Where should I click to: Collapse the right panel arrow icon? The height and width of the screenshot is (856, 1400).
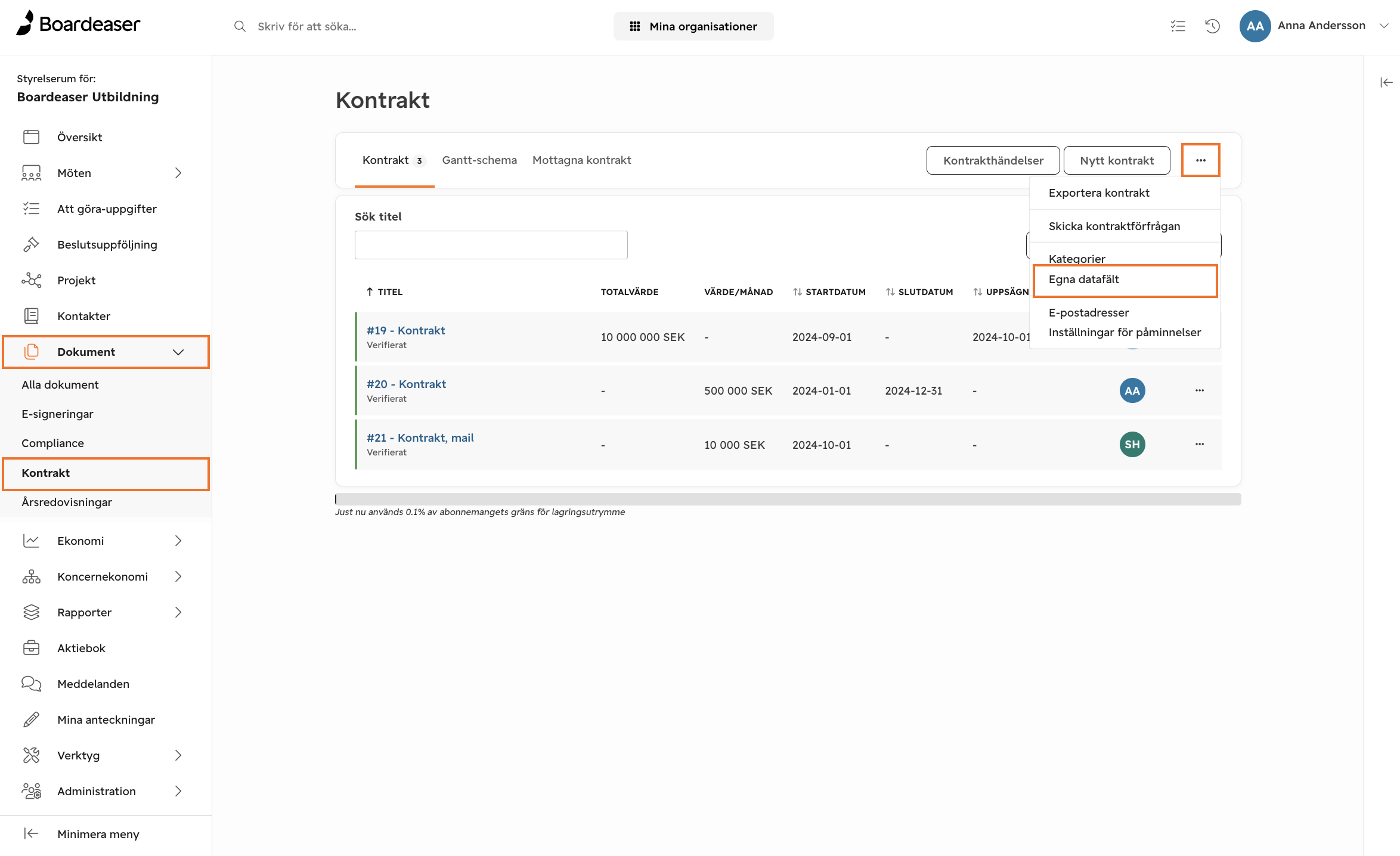pyautogui.click(x=1386, y=82)
